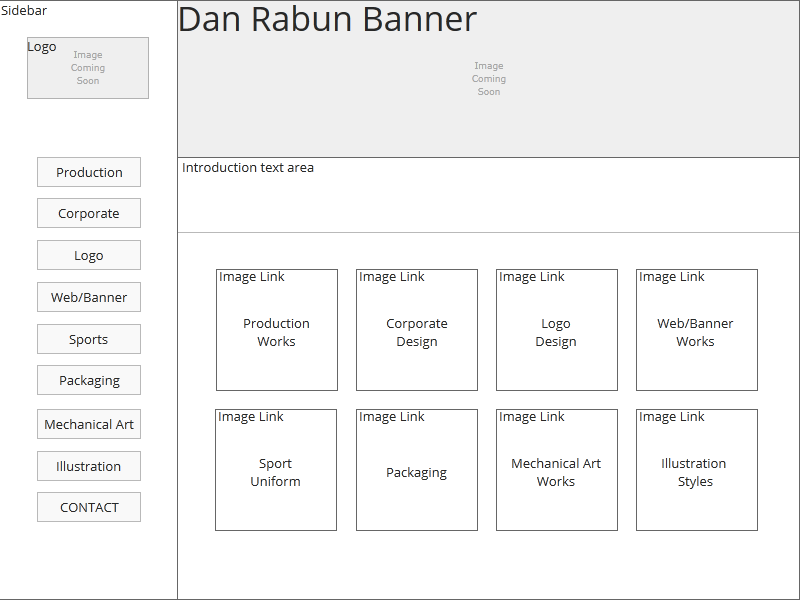The image size is (800, 600).
Task: View the Mechanical Art Works tile
Action: pyautogui.click(x=557, y=470)
